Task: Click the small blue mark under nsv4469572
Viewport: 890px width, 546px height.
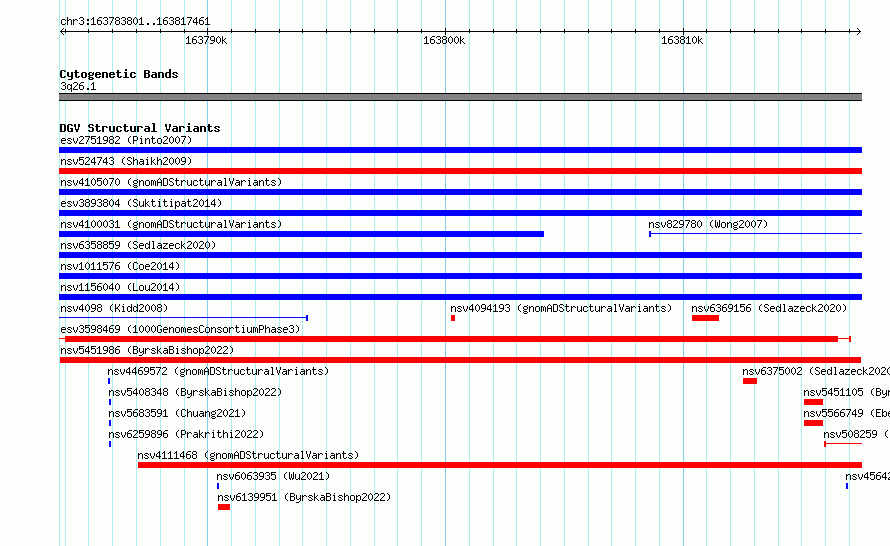Action: coord(109,381)
